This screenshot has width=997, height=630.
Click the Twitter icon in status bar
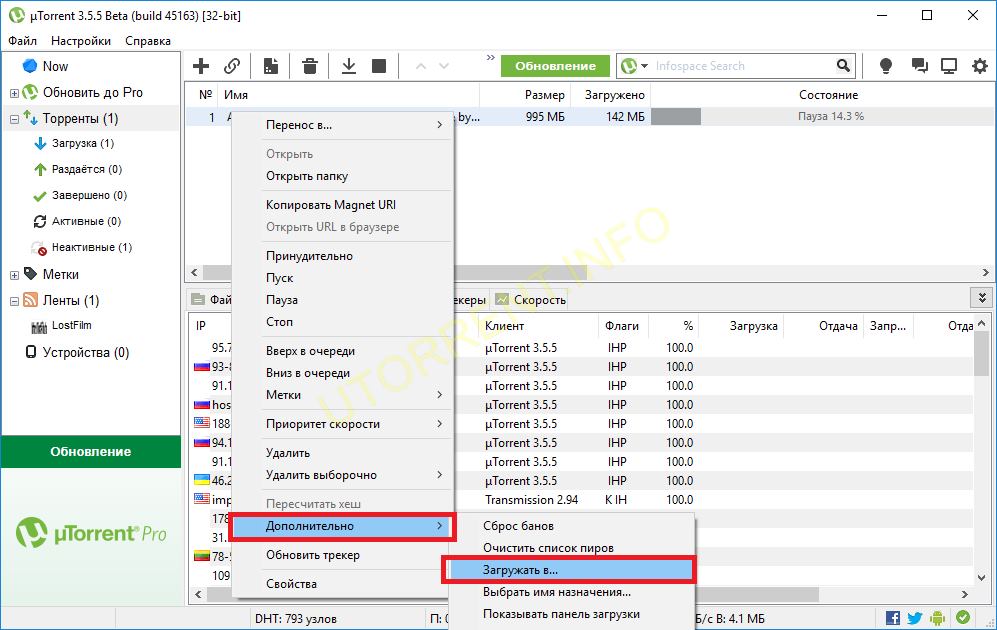(915, 617)
